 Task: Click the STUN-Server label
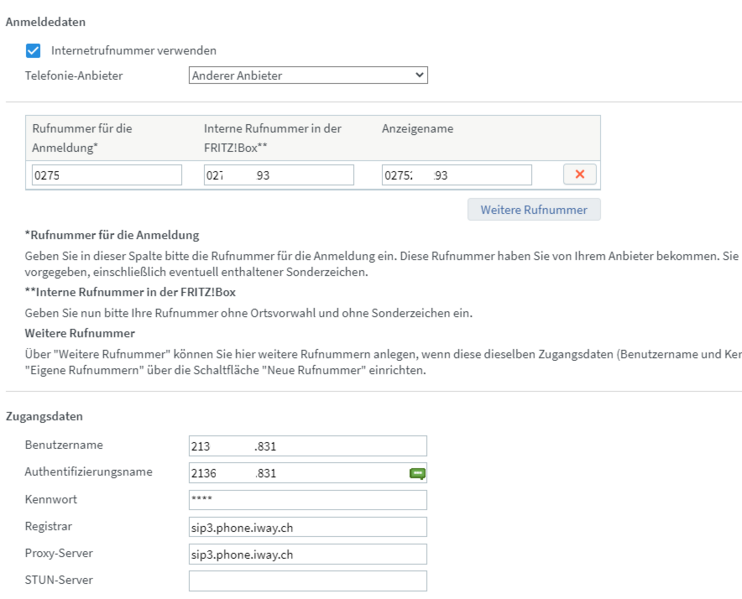tap(59, 580)
